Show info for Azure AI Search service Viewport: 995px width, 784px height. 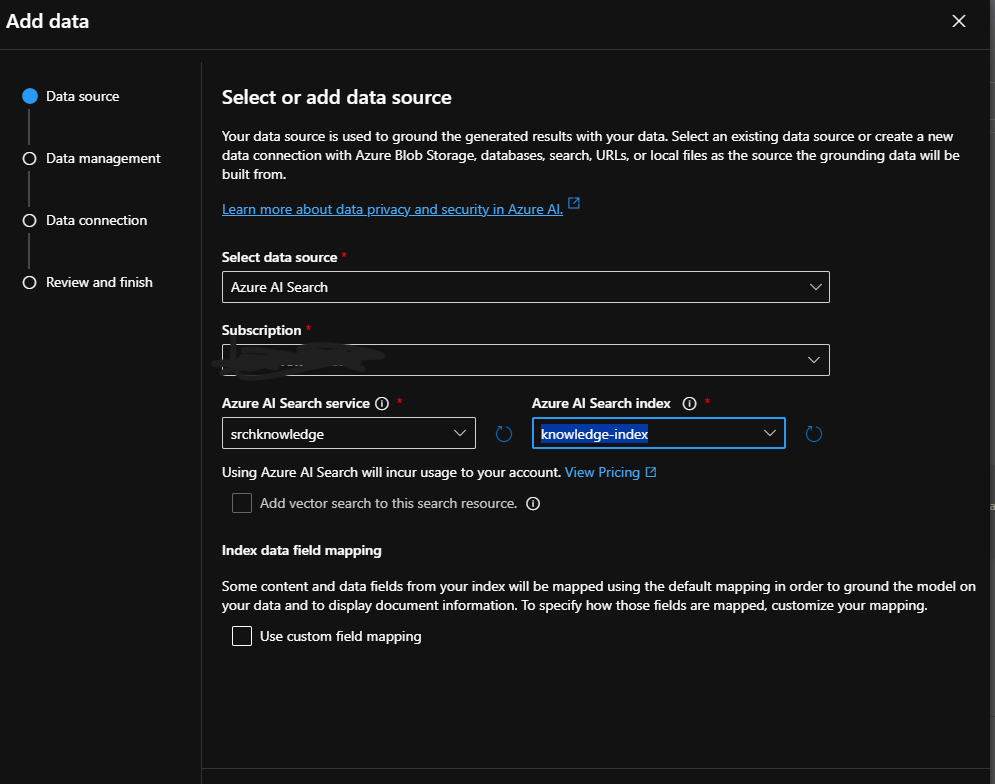click(x=382, y=403)
